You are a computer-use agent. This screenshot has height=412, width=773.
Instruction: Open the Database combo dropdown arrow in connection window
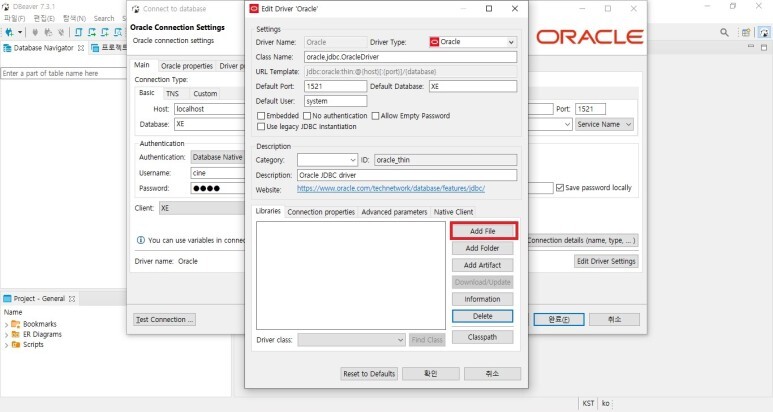(x=567, y=125)
